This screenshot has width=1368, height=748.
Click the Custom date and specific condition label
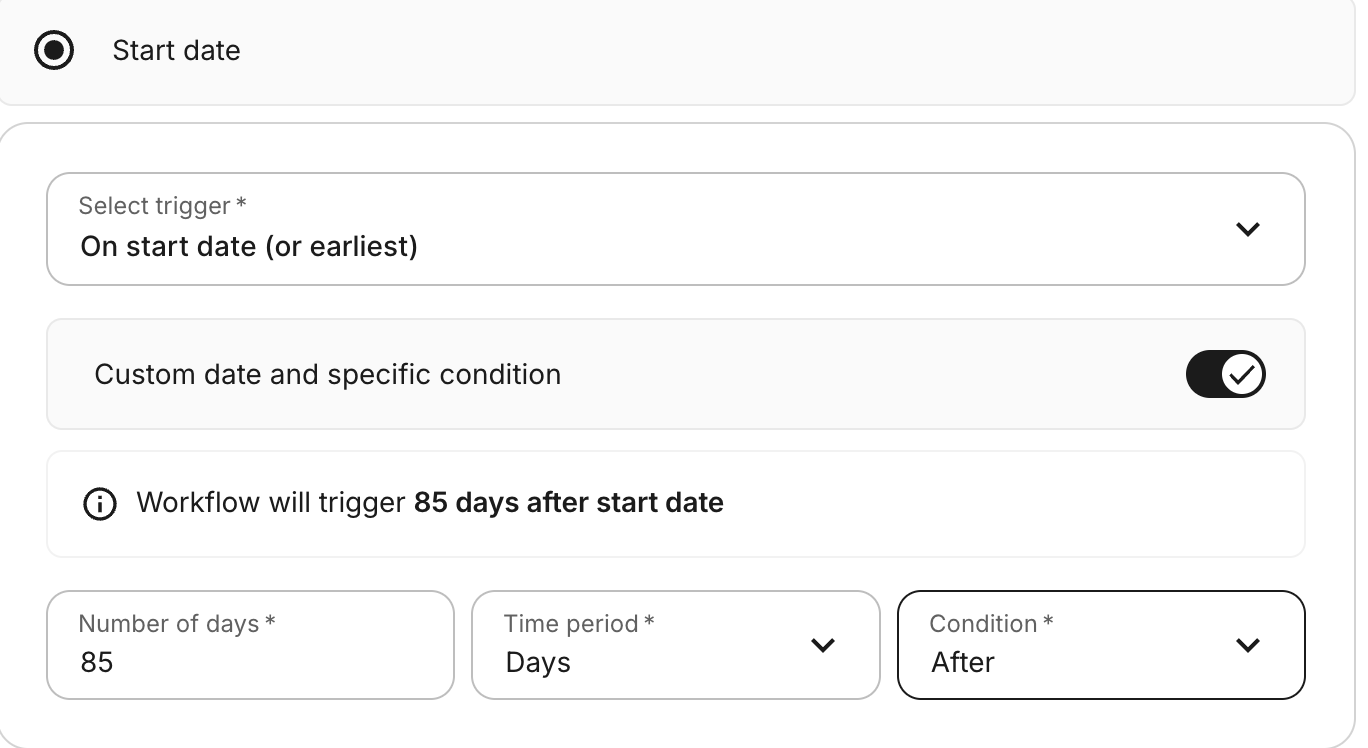(327, 374)
